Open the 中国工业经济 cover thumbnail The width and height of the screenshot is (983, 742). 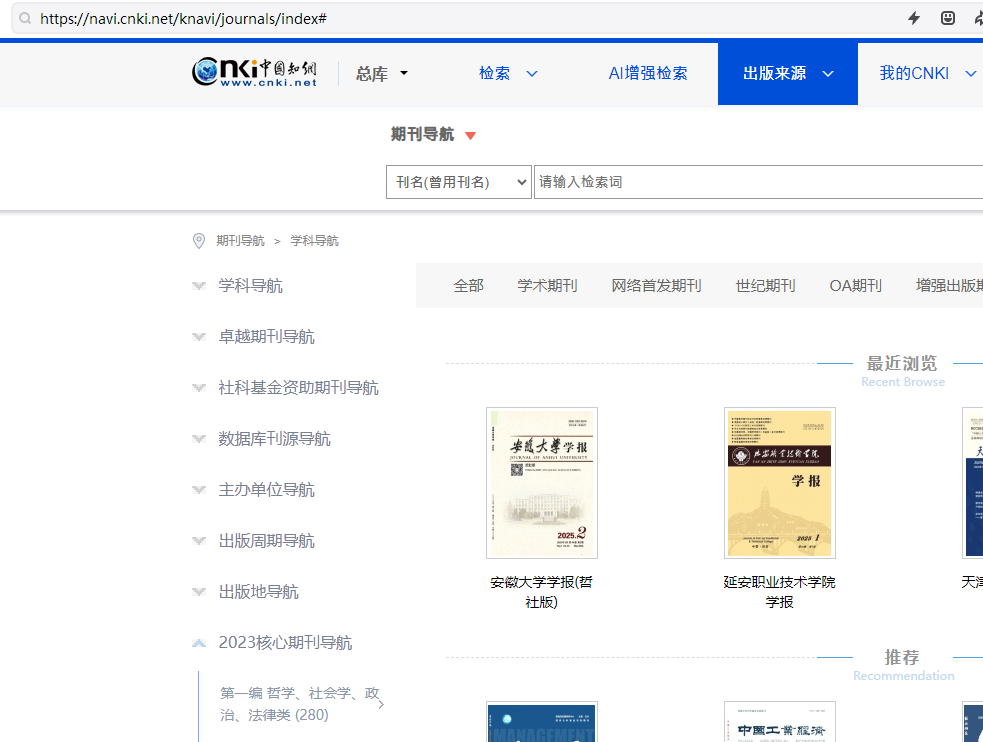(x=779, y=722)
